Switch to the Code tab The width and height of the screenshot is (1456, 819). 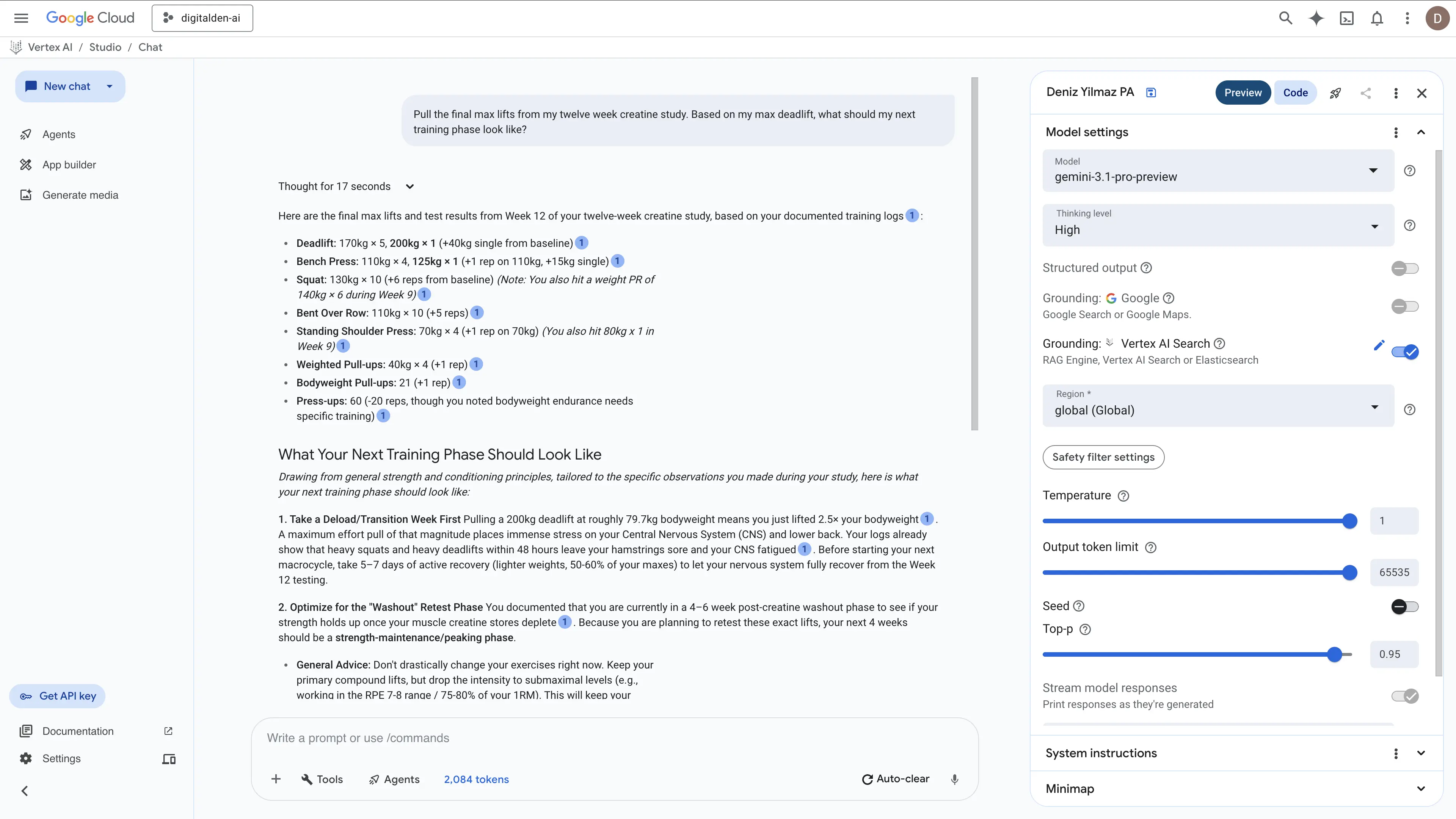click(1295, 93)
